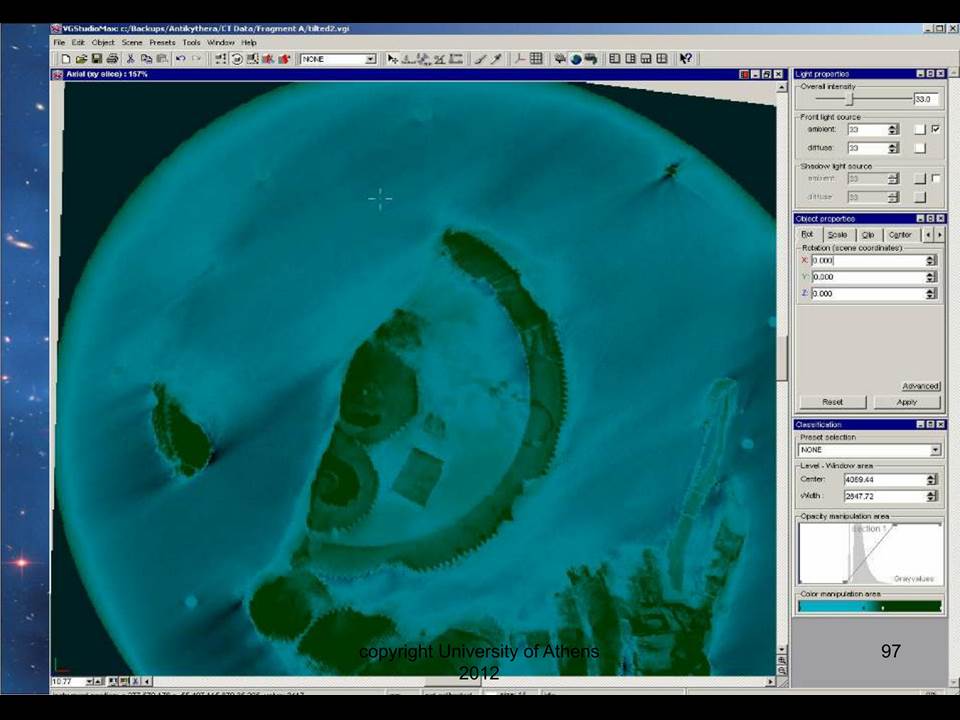Viewport: 960px width, 720px height.
Task: Click the greyed Redo arrow icon
Action: 197,59
